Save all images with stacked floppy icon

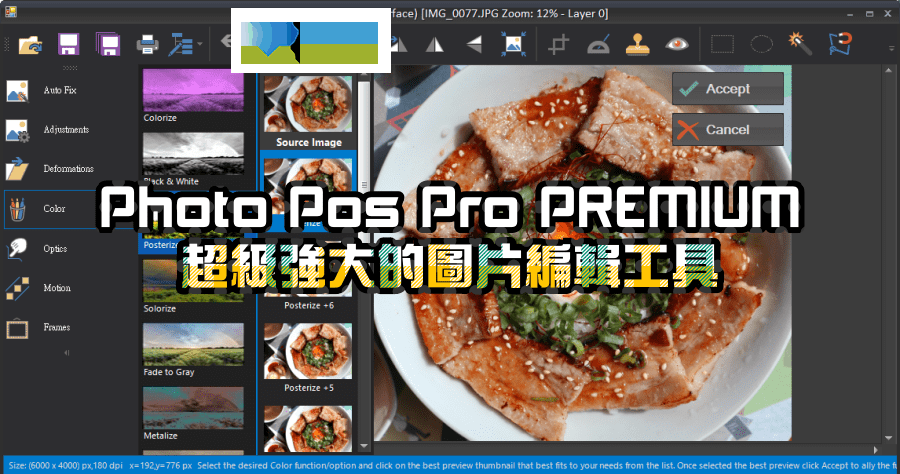pyautogui.click(x=108, y=44)
